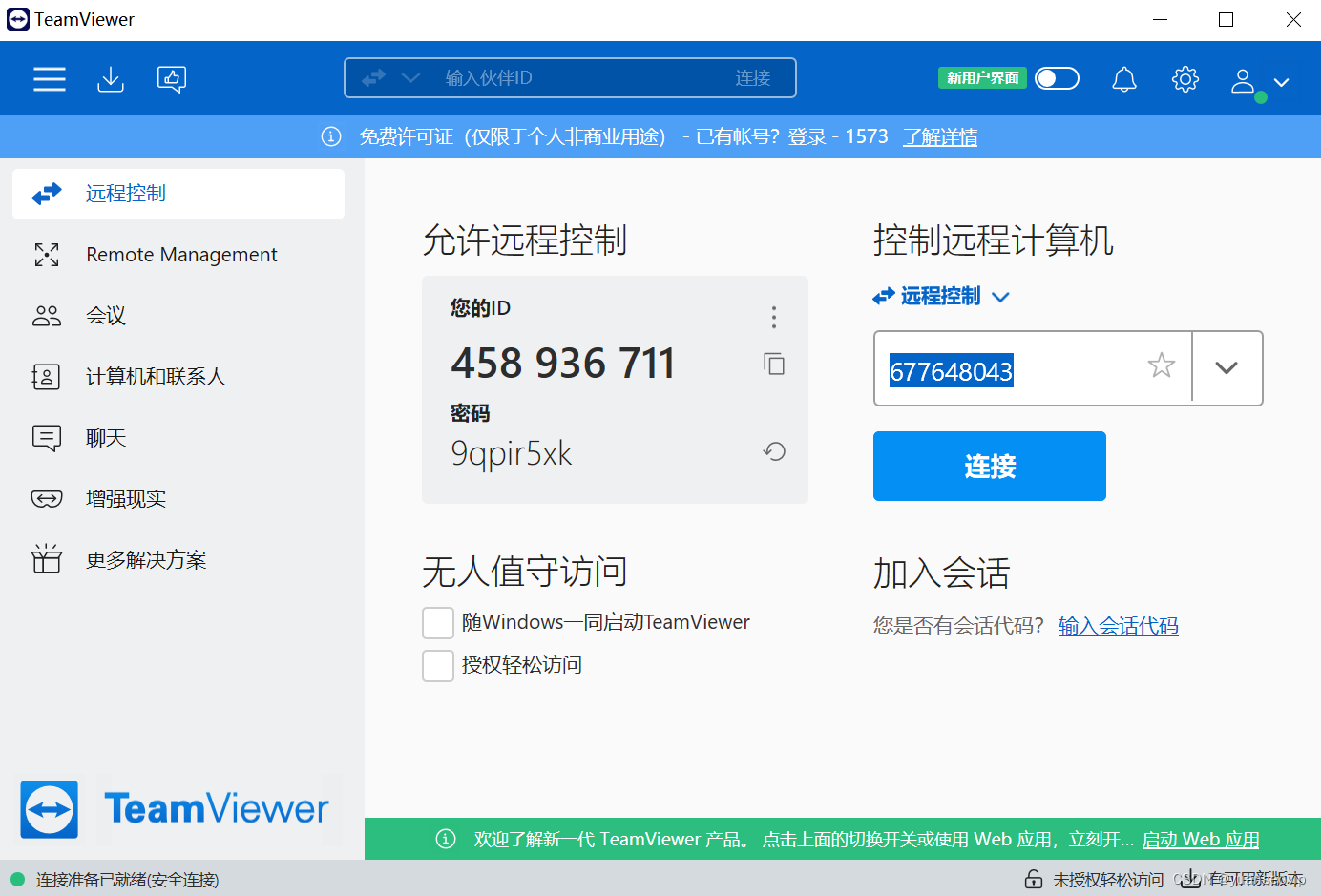Click your ID 458 936 711
Viewport: 1321px width, 896px height.
pyautogui.click(x=563, y=364)
